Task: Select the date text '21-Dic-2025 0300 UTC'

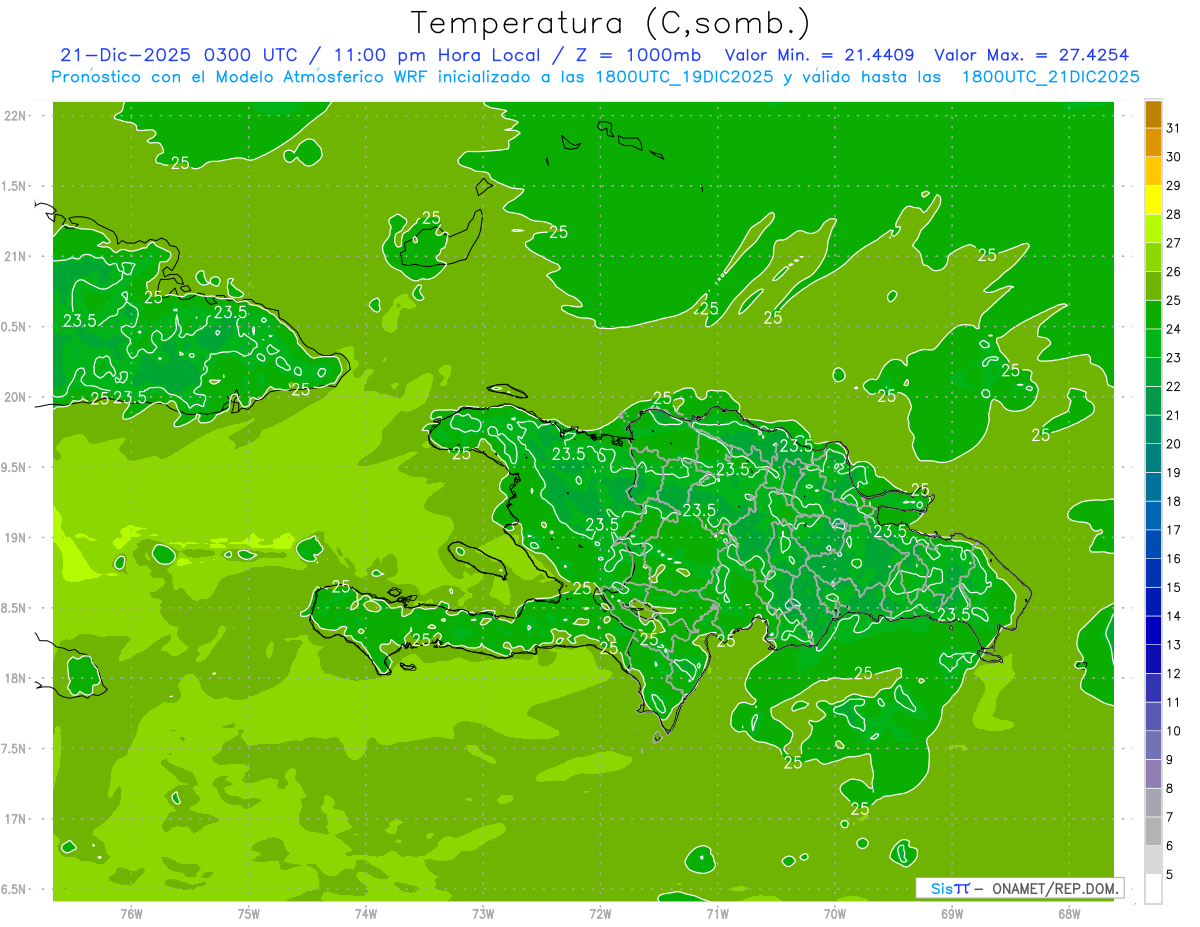Action: point(179,55)
